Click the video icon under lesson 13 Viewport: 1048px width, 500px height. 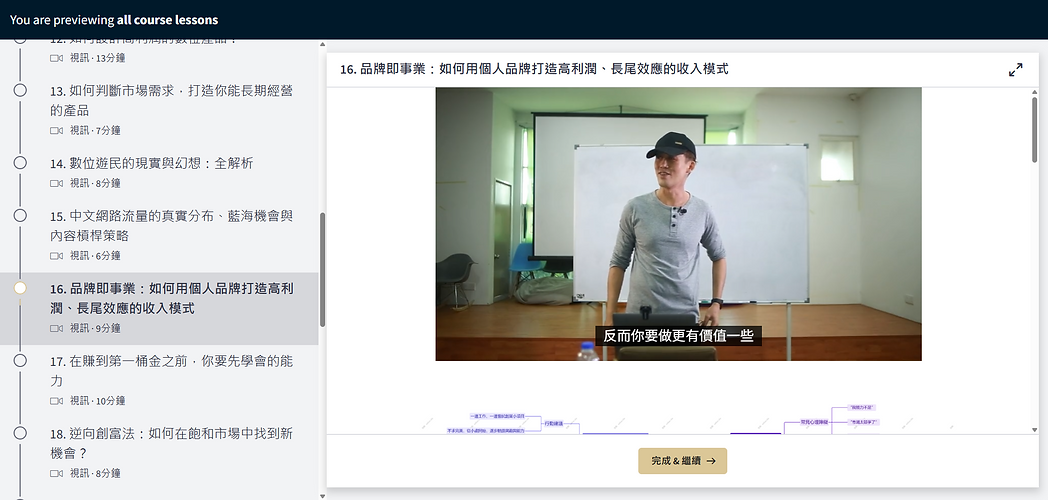point(56,130)
